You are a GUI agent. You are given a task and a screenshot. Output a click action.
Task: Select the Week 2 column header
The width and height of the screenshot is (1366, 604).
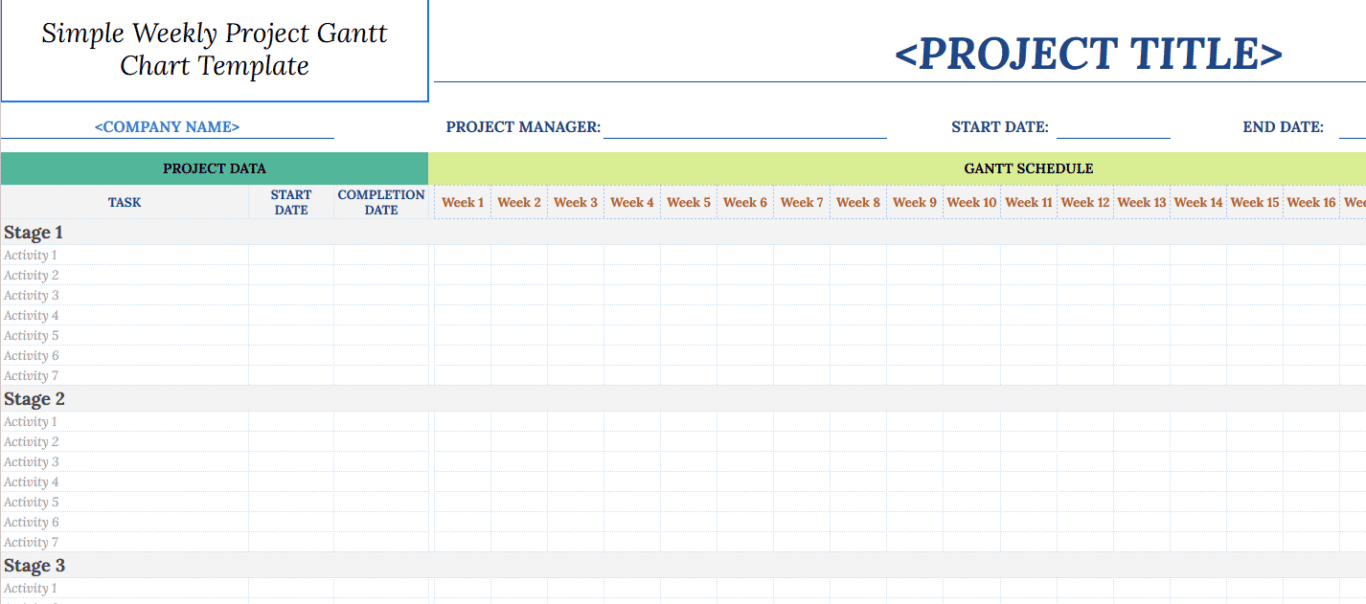[519, 202]
